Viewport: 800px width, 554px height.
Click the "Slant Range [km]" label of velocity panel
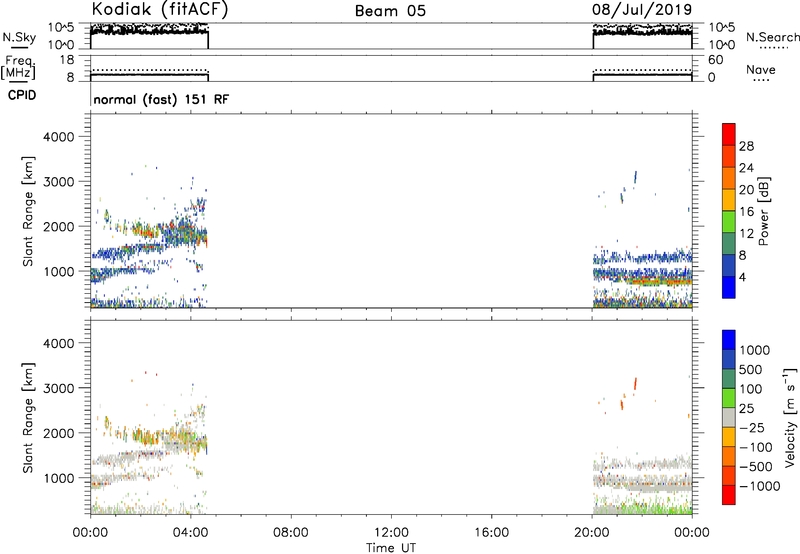[28, 417]
